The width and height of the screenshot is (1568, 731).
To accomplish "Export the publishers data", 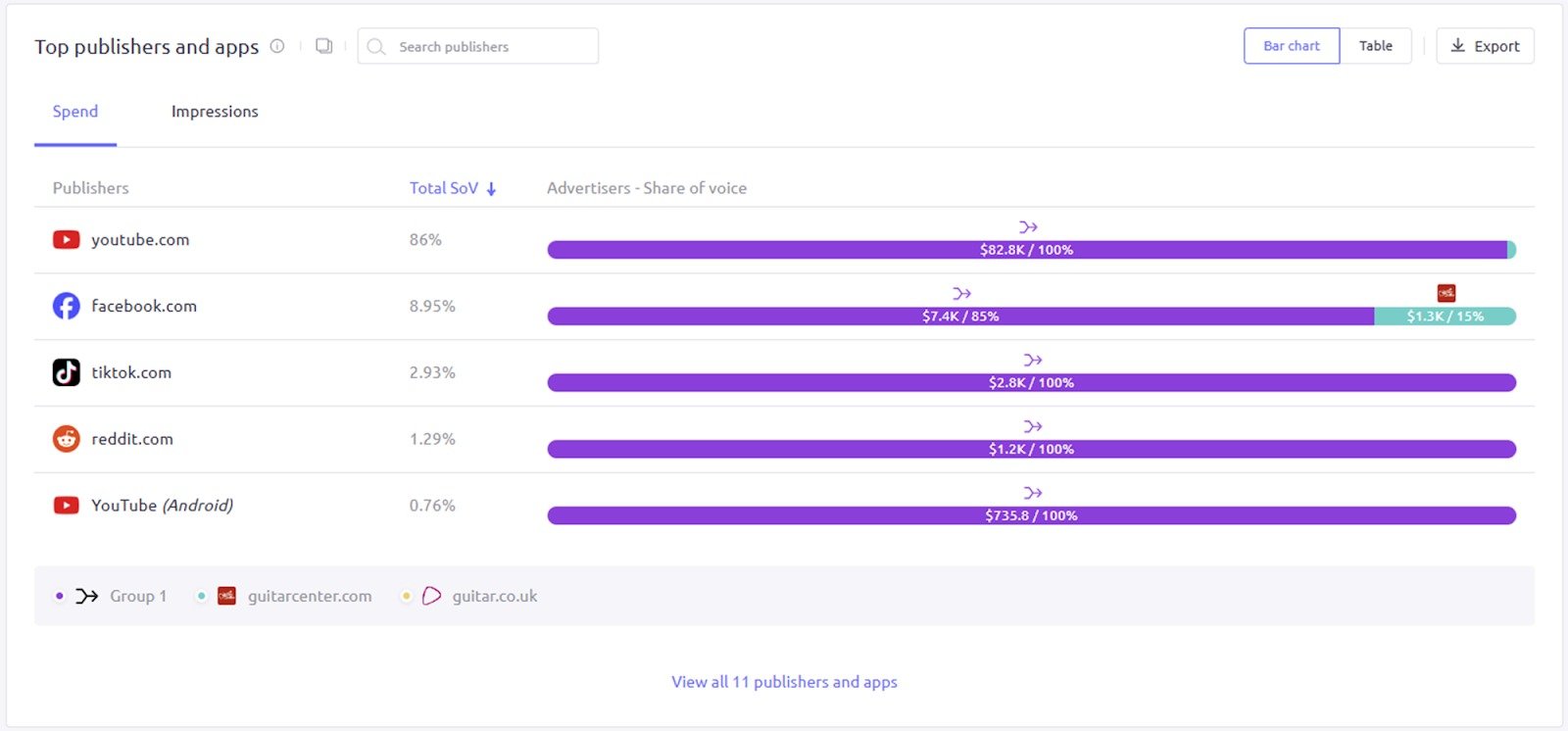I will click(x=1485, y=46).
